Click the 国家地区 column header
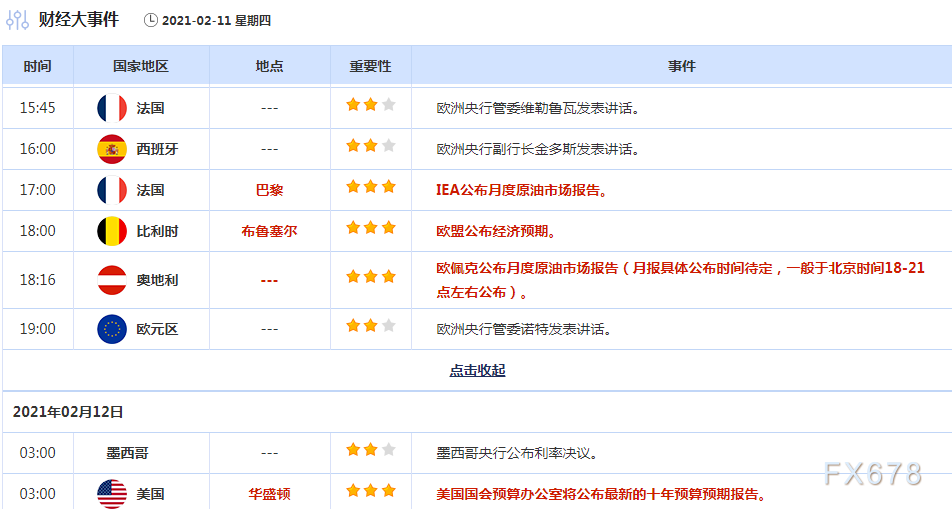Viewport: 952px width, 509px height. click(x=141, y=66)
